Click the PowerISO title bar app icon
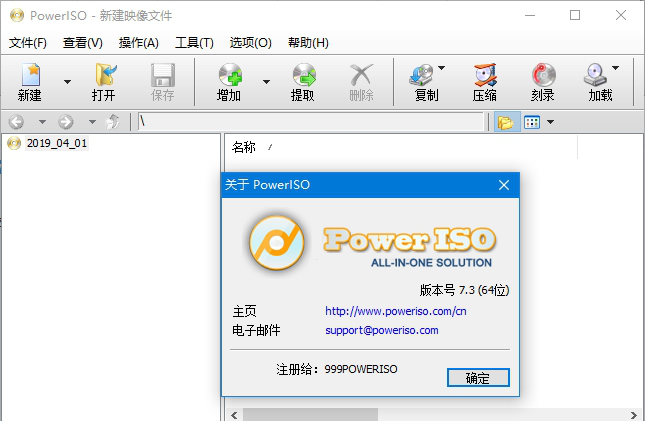The width and height of the screenshot is (645, 437). [x=17, y=16]
